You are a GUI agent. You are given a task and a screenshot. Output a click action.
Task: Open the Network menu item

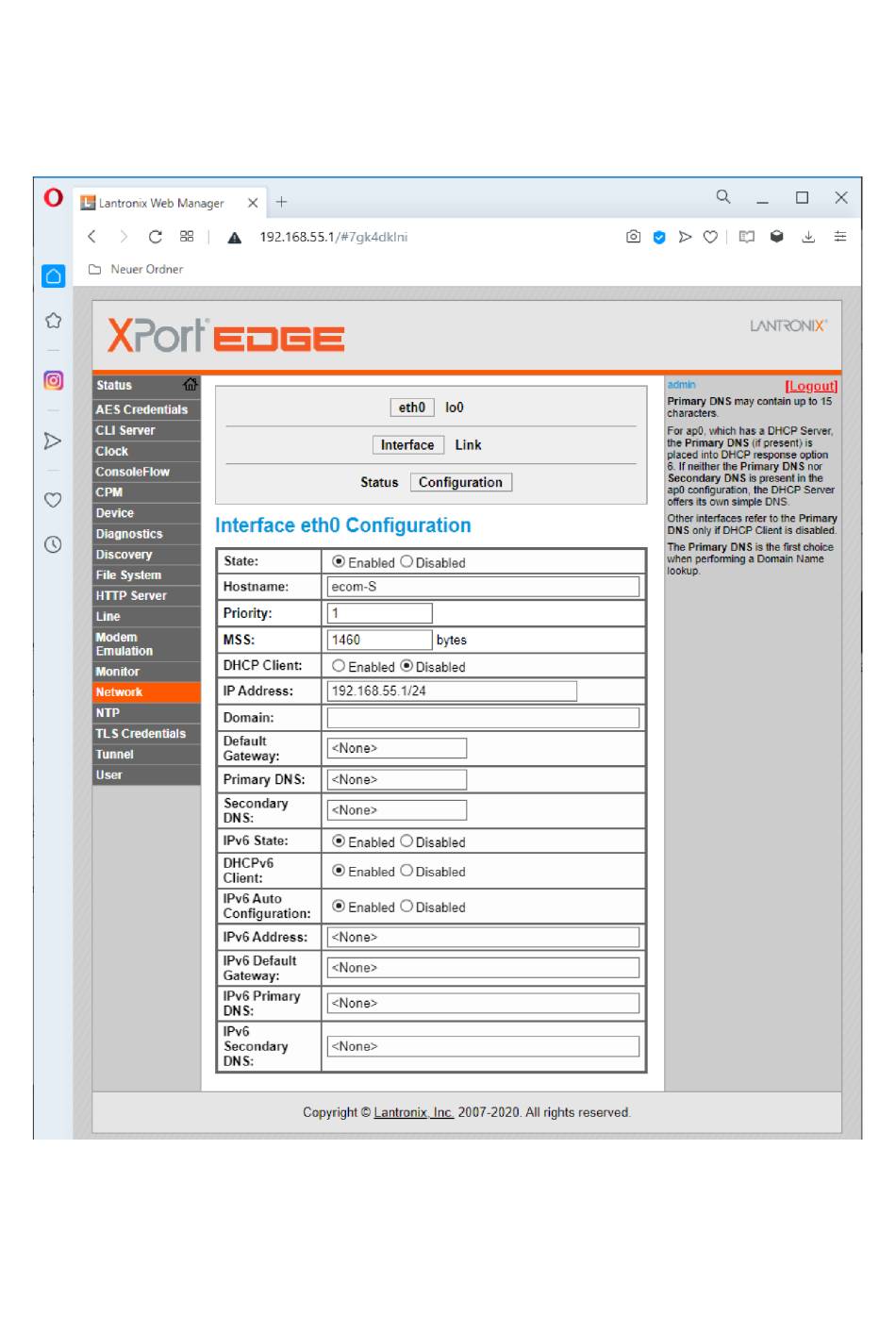[146, 692]
